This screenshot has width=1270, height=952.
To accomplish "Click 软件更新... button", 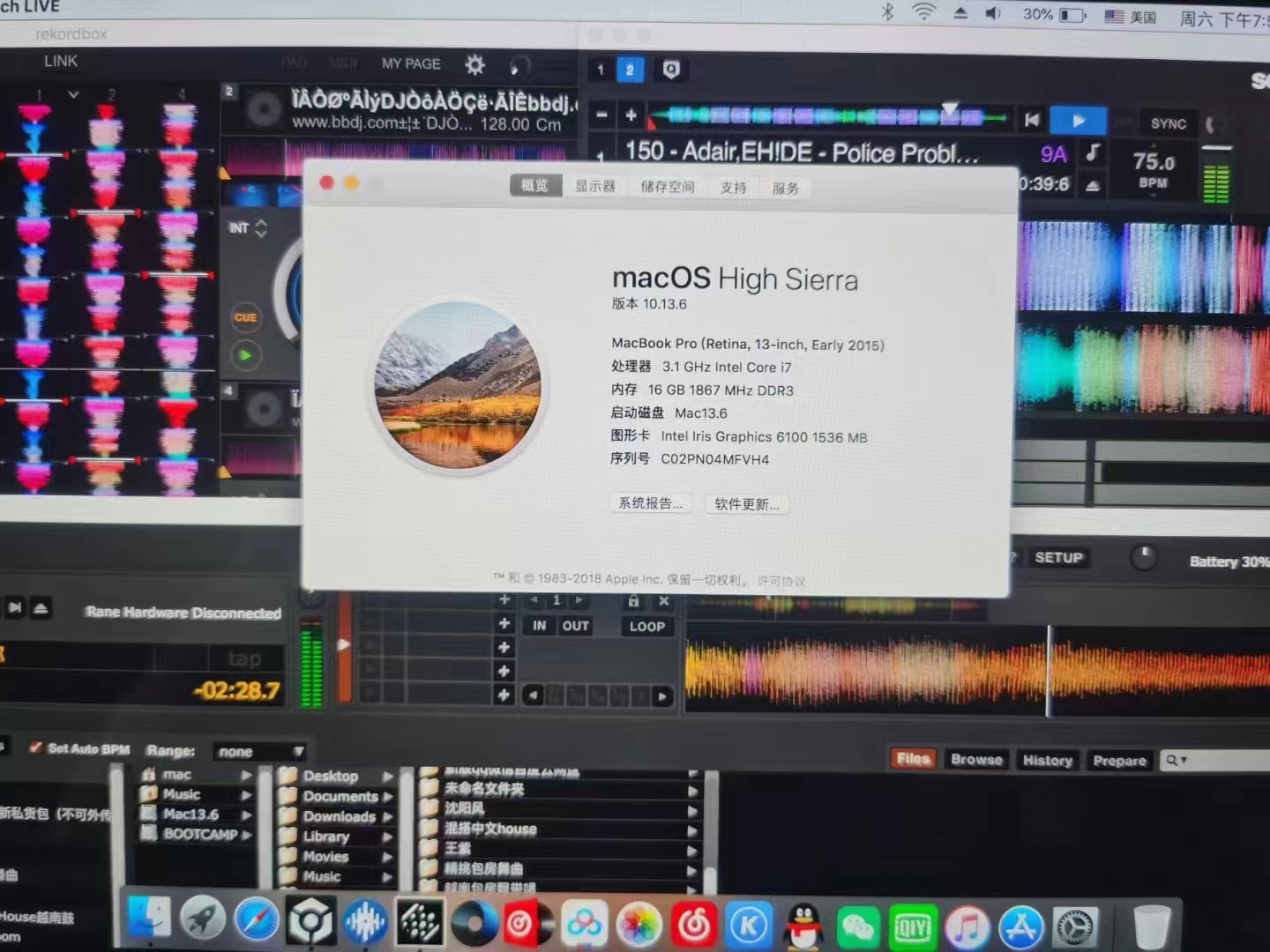I will pos(746,504).
